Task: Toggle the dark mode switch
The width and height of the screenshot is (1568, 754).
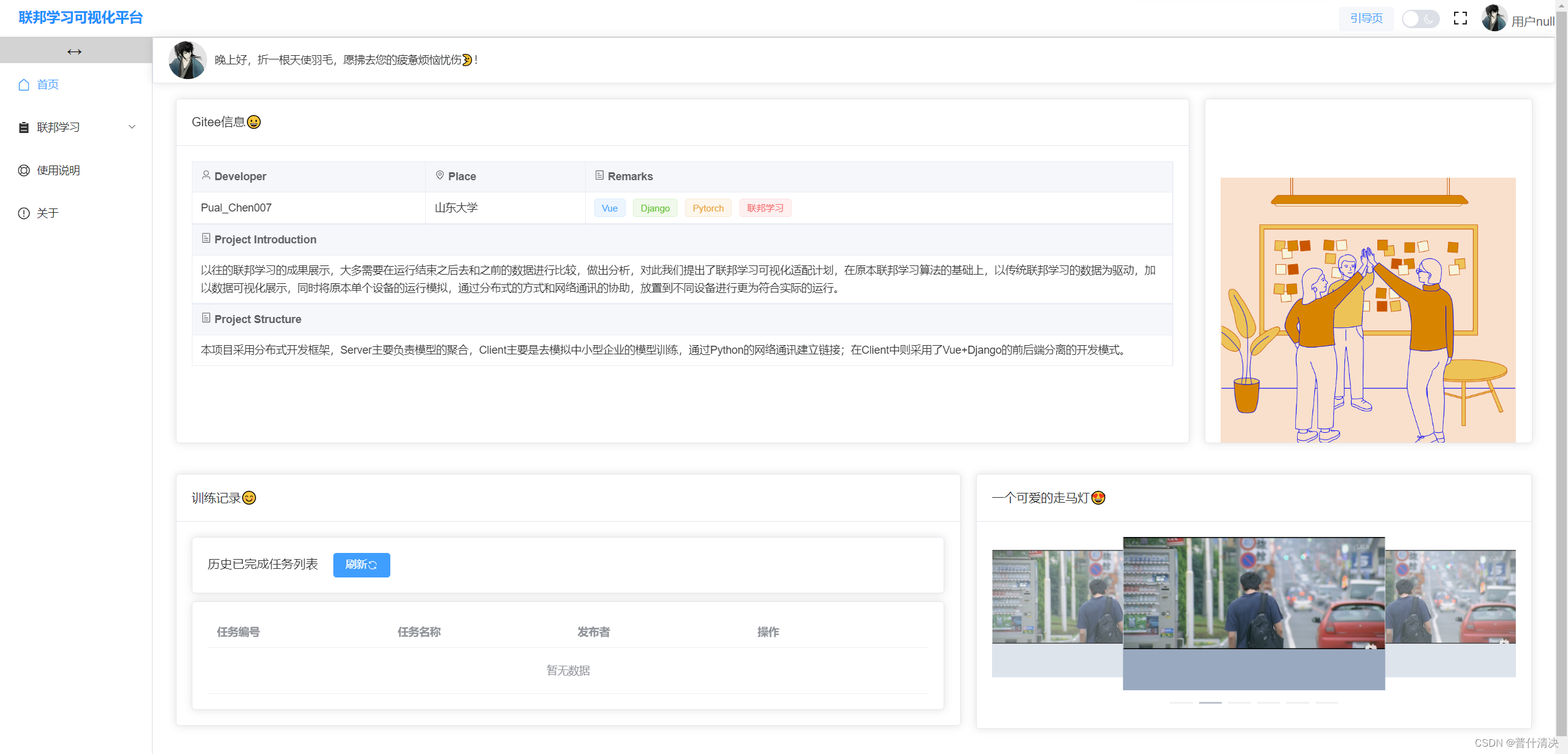Action: (x=1420, y=18)
